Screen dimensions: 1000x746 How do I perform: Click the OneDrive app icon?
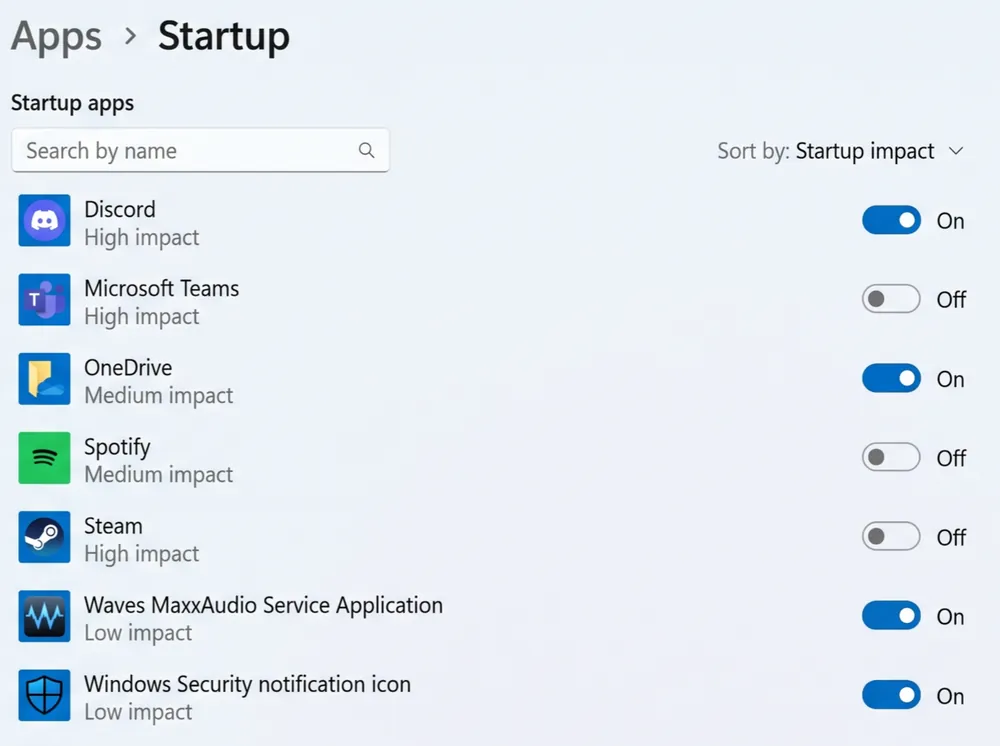(x=44, y=379)
